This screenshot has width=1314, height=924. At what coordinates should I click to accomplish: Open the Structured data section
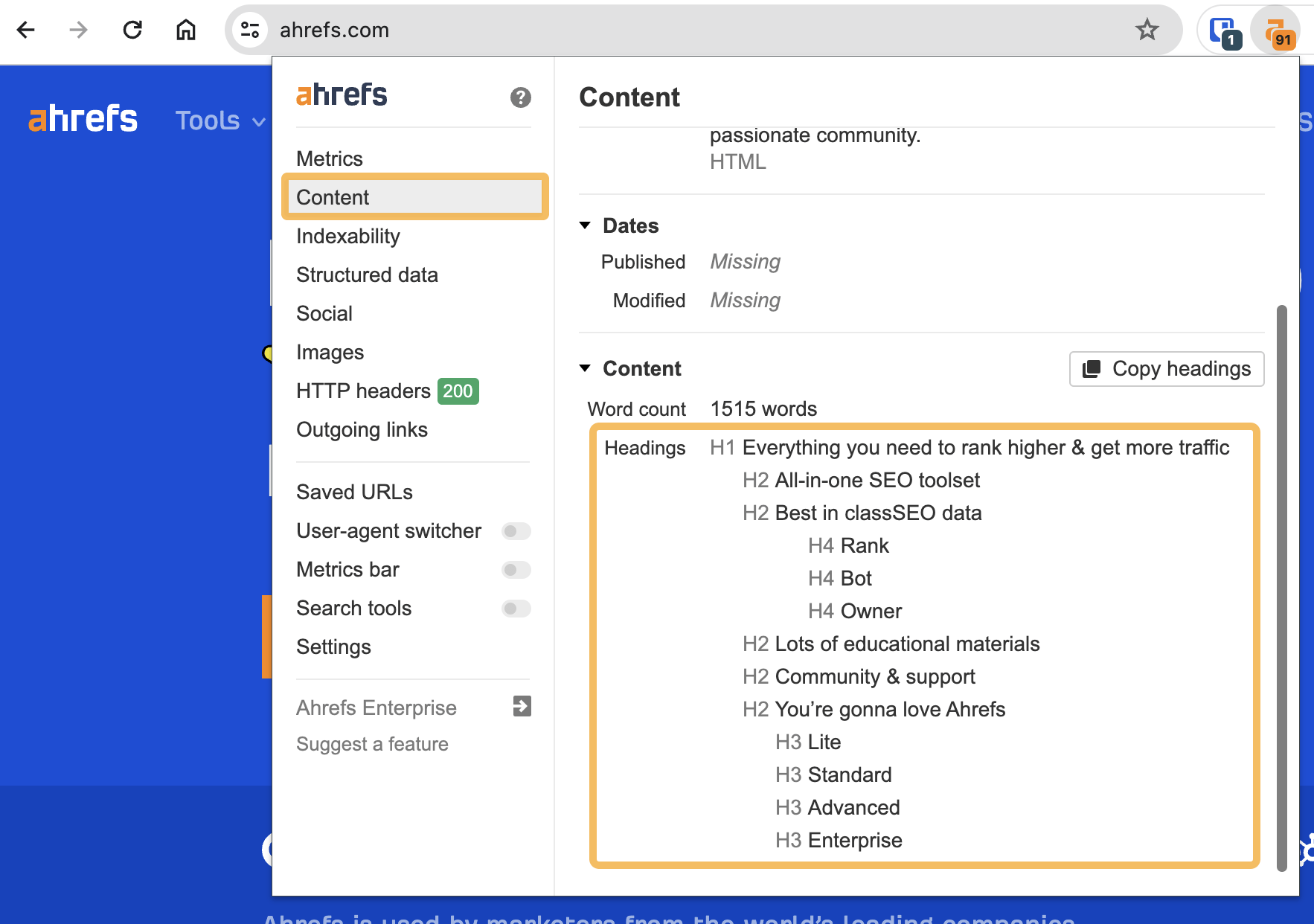pos(367,275)
